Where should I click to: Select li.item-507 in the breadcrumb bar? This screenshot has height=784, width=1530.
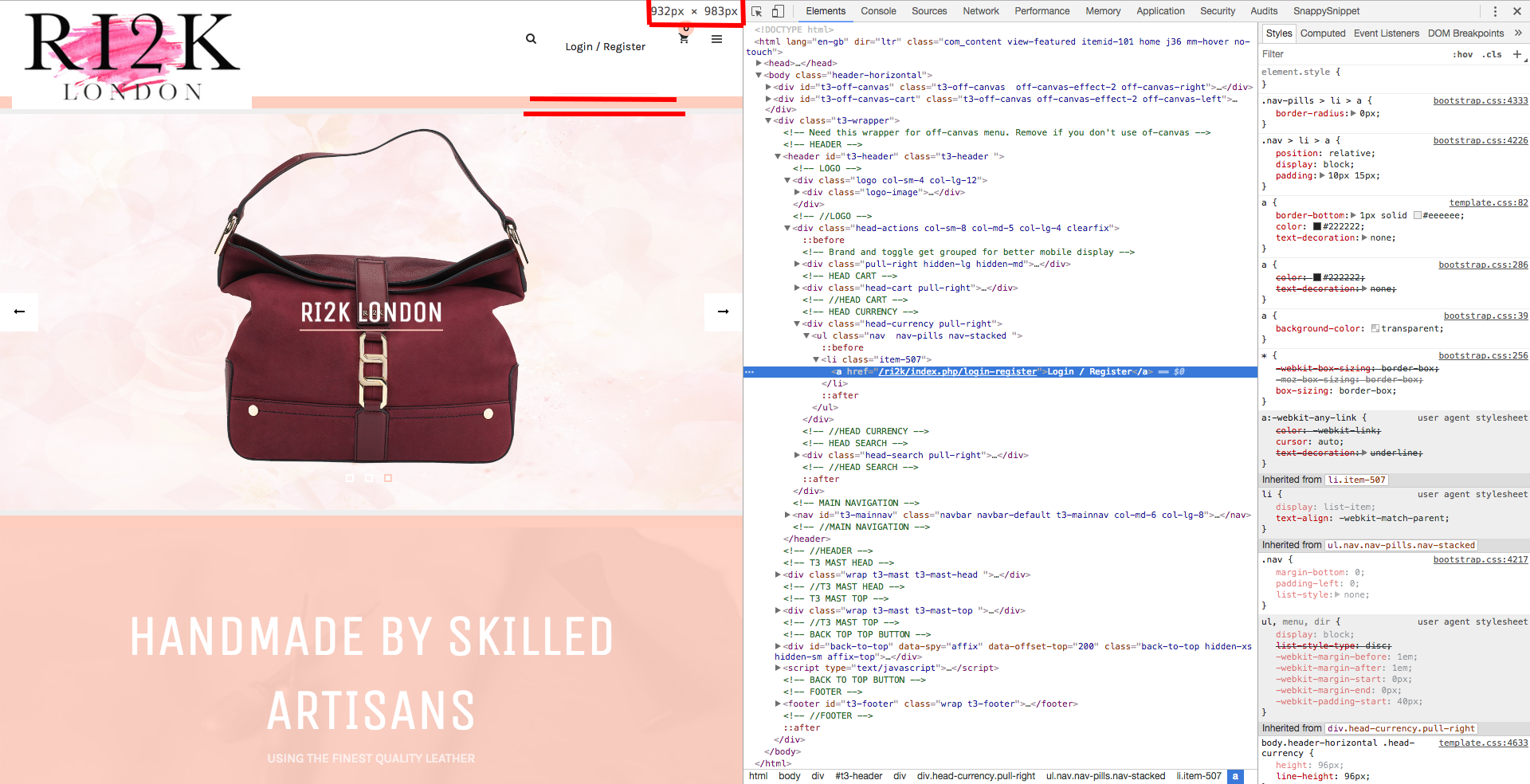tap(1198, 776)
